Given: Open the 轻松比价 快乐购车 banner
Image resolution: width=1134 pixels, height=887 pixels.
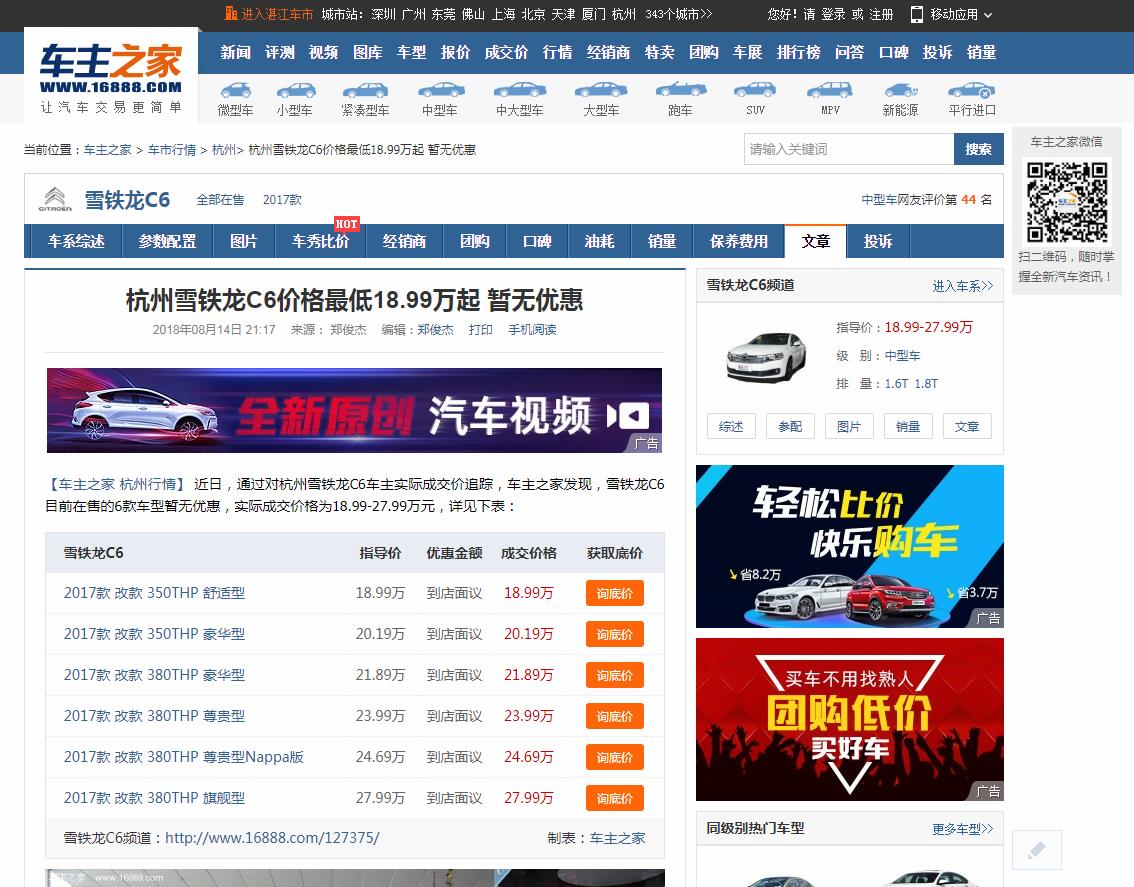Looking at the screenshot, I should coord(850,546).
